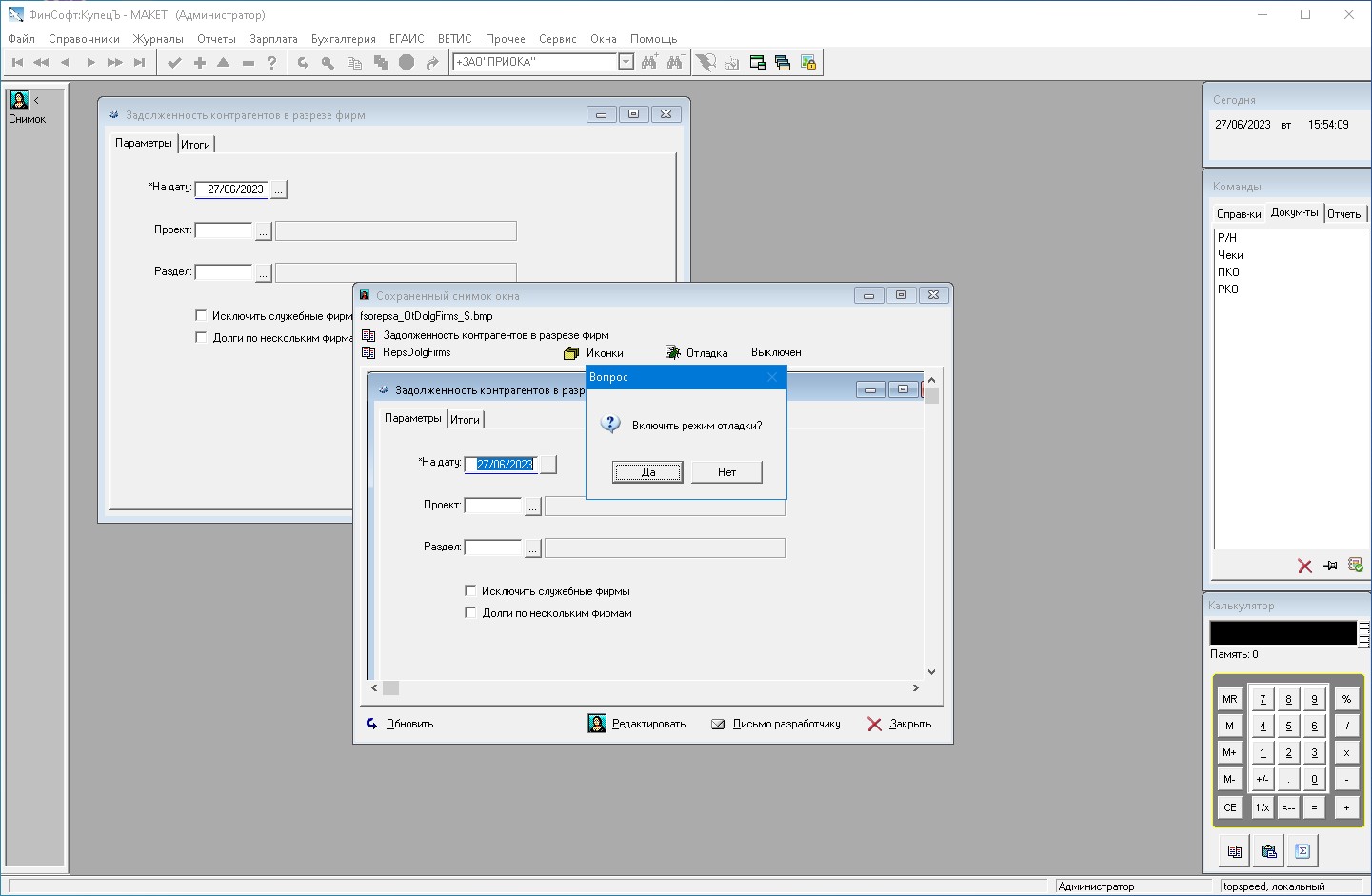The image size is (1372, 896).
Task: Enable 'Исключить служебные фирмы' in the snapshot preview
Action: point(470,590)
